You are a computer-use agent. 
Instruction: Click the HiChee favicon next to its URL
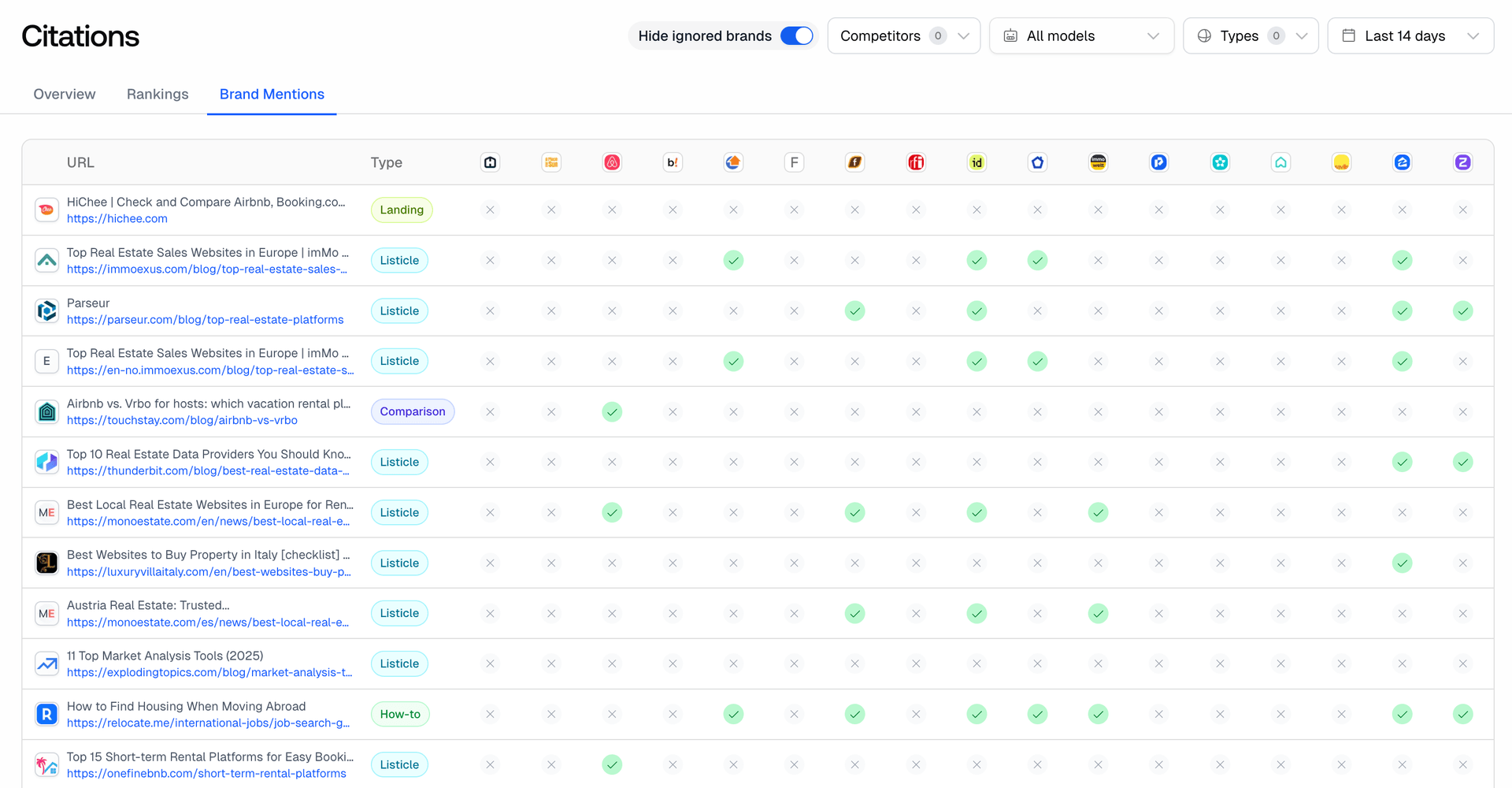coord(46,210)
